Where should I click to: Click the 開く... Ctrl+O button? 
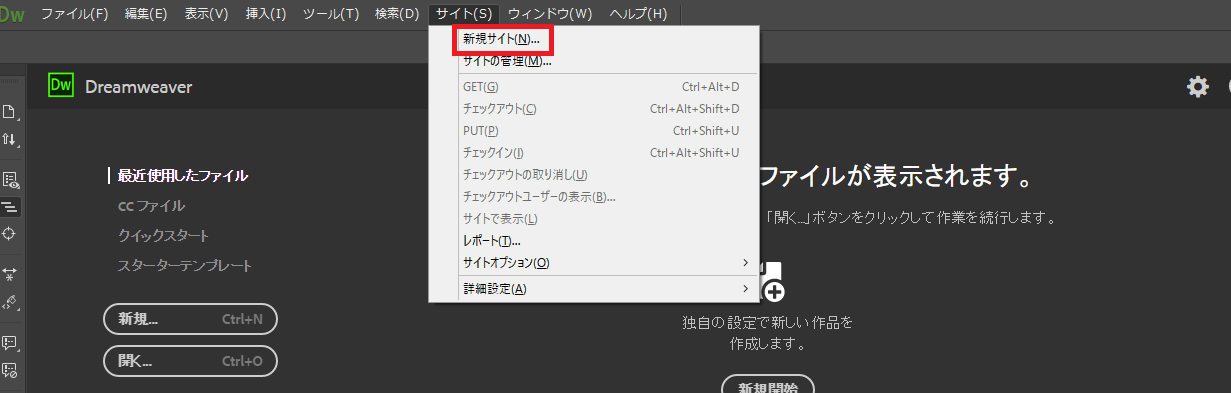pos(190,361)
